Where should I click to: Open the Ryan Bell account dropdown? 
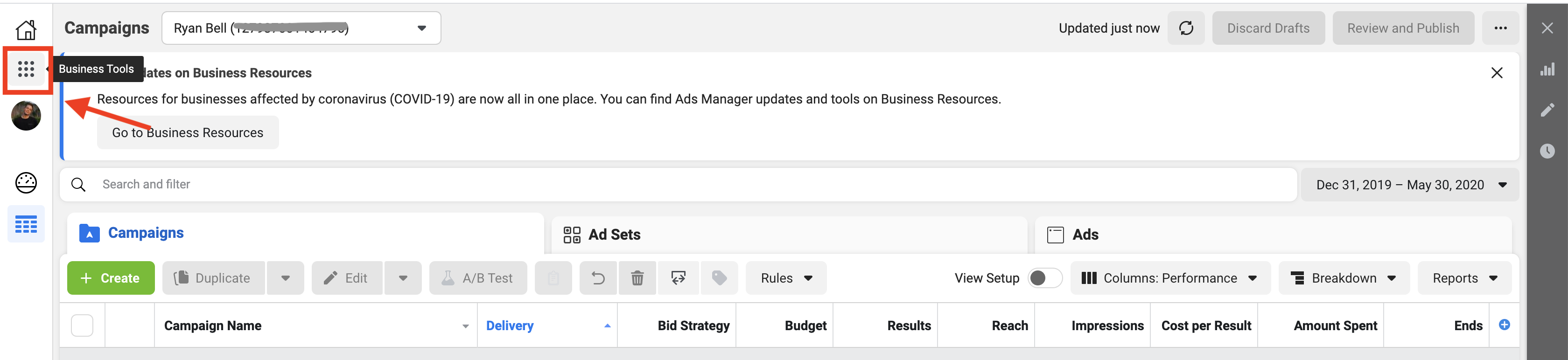(301, 28)
